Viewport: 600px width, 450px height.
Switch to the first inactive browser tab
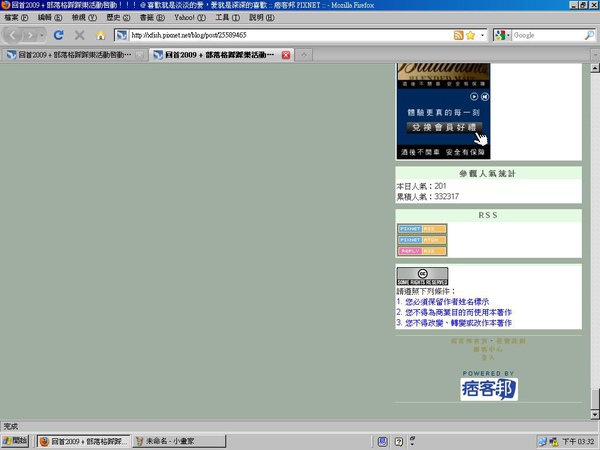pyautogui.click(x=74, y=55)
